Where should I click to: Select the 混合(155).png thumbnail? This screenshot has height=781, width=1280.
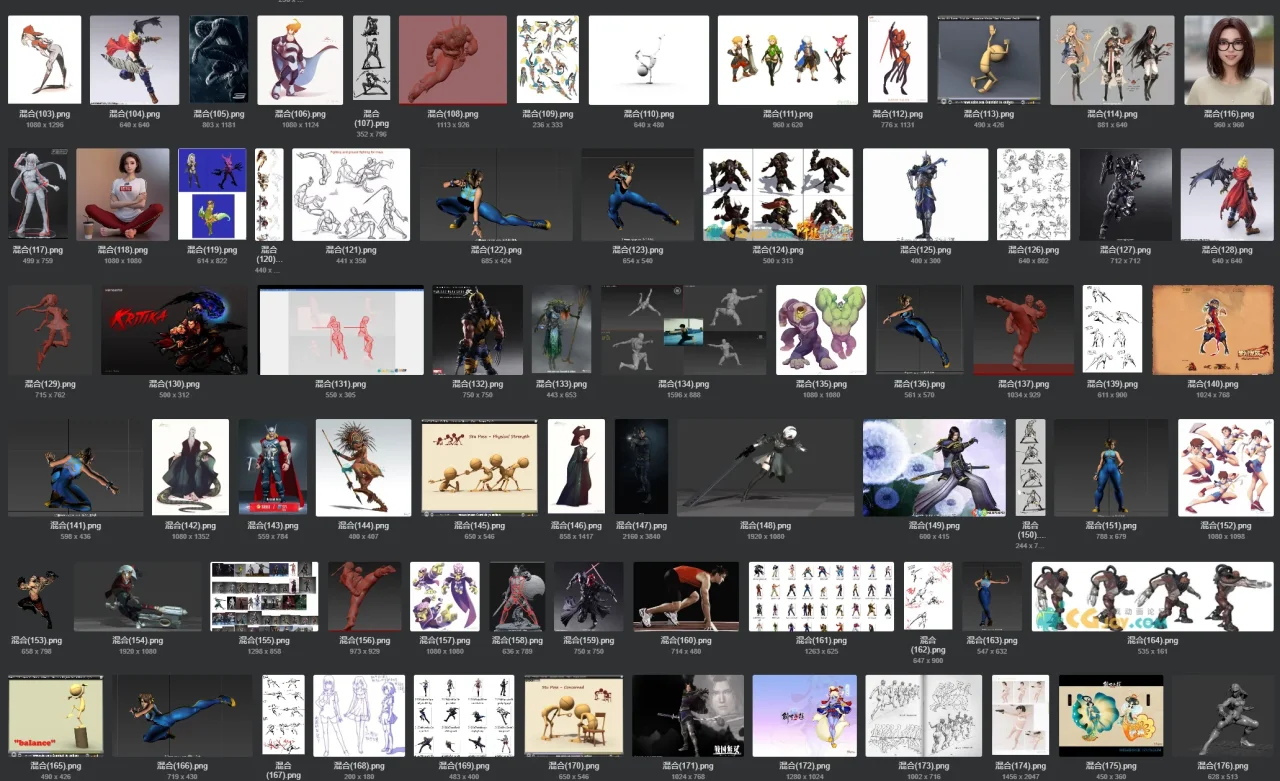point(264,596)
